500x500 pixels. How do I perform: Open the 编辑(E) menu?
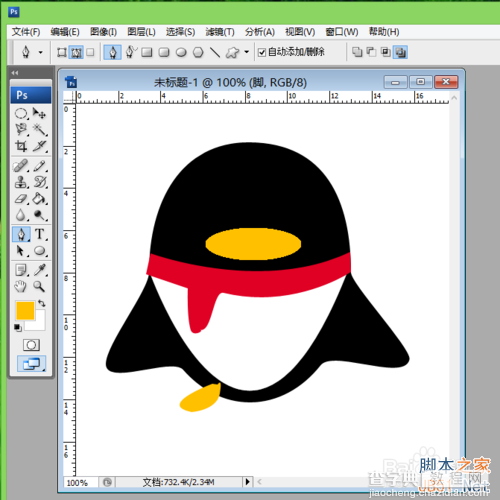(x=65, y=32)
